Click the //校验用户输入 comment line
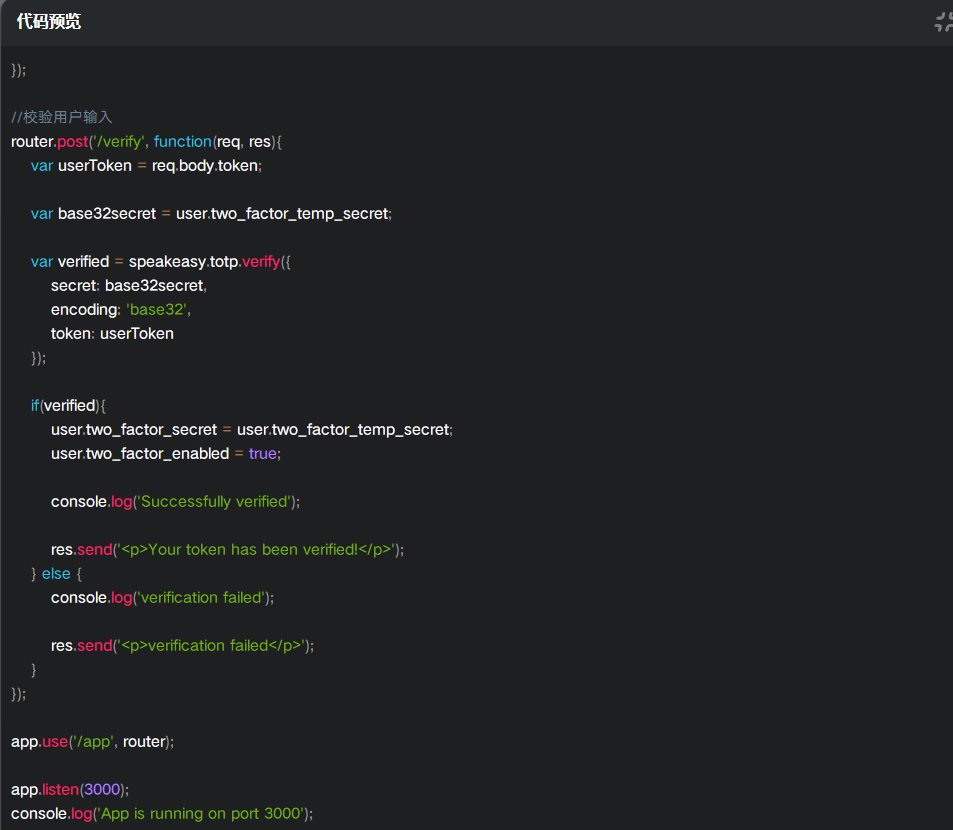Screen dimensions: 953x830 click(62, 117)
